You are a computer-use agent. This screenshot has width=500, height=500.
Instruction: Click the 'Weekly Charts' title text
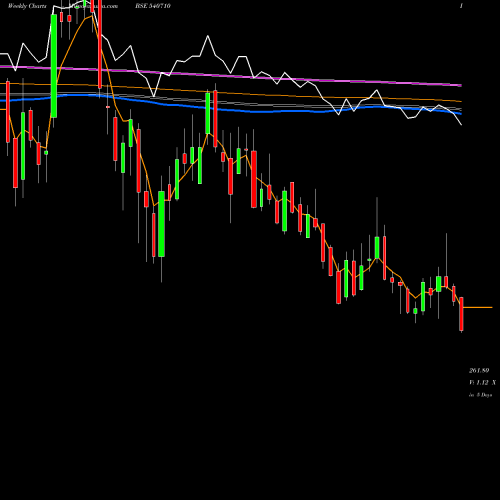point(27,6)
